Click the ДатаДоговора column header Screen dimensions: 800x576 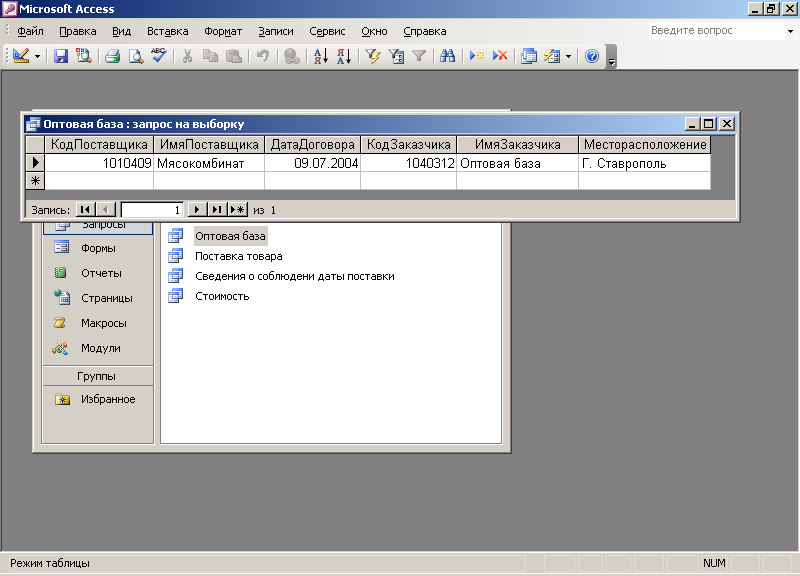click(312, 144)
